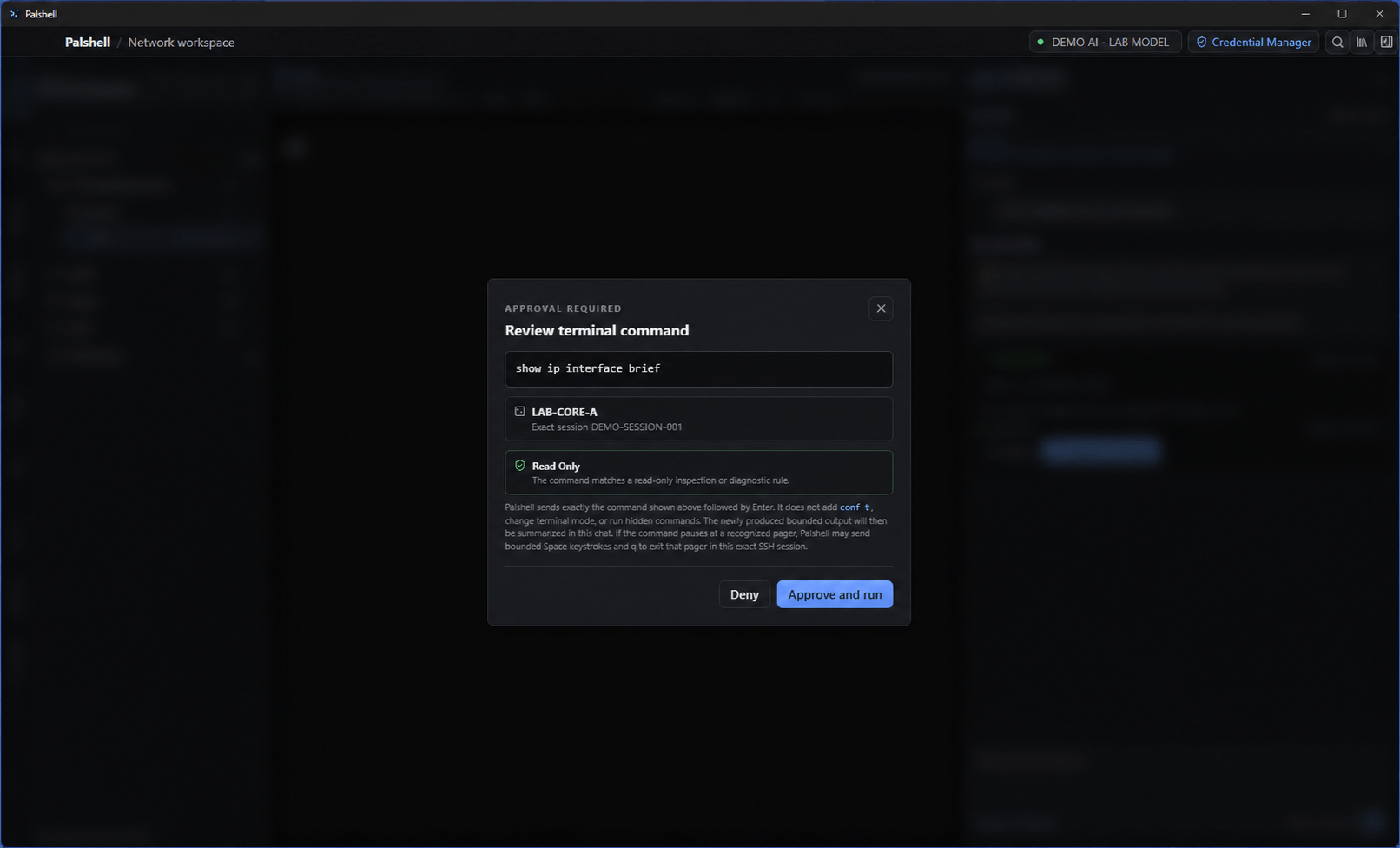
Task: Click 'Exact session DEMO-SESSION-001' text
Action: point(606,427)
